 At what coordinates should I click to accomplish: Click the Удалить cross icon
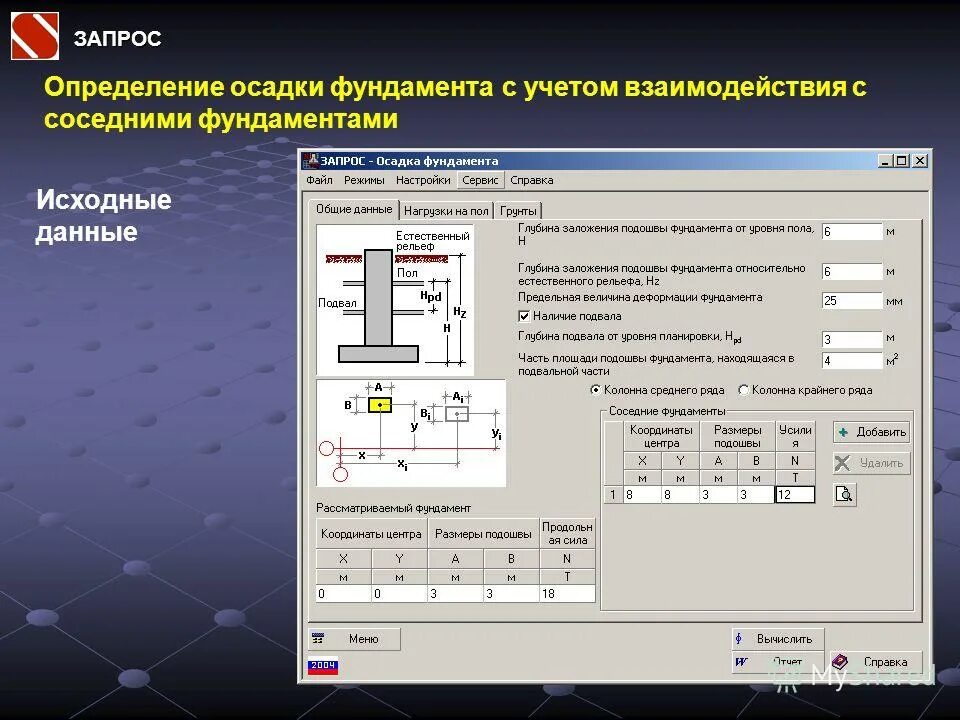pos(841,462)
